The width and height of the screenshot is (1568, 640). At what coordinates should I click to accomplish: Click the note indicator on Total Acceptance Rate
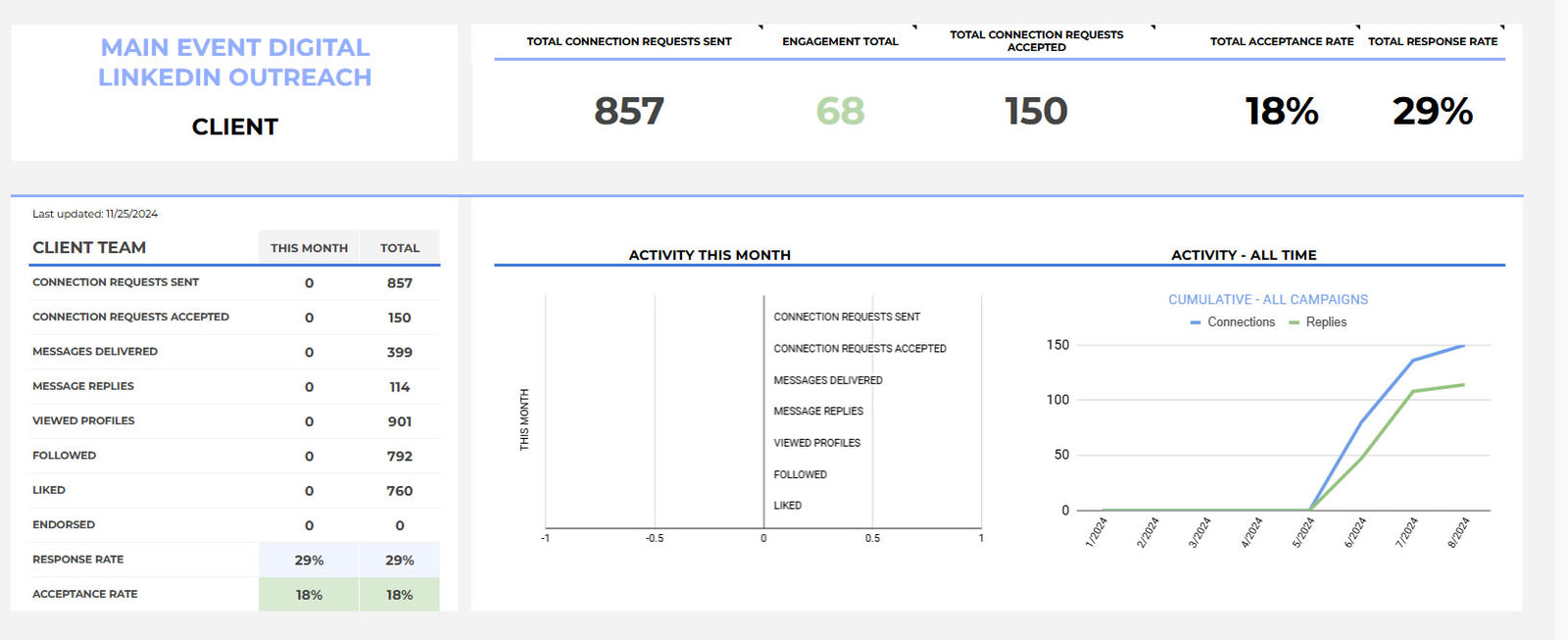(x=1358, y=27)
